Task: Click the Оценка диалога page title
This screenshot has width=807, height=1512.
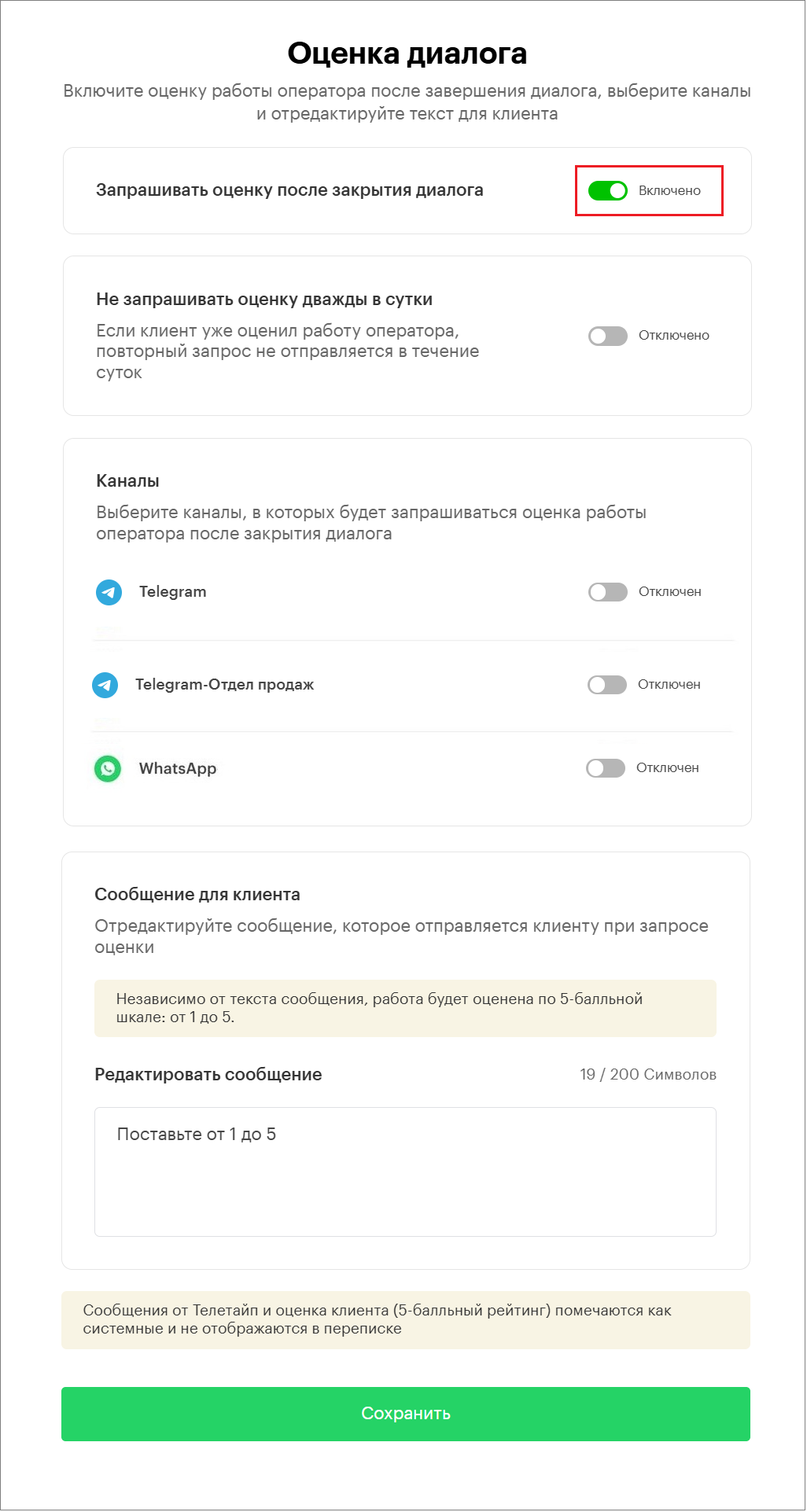Action: [407, 53]
